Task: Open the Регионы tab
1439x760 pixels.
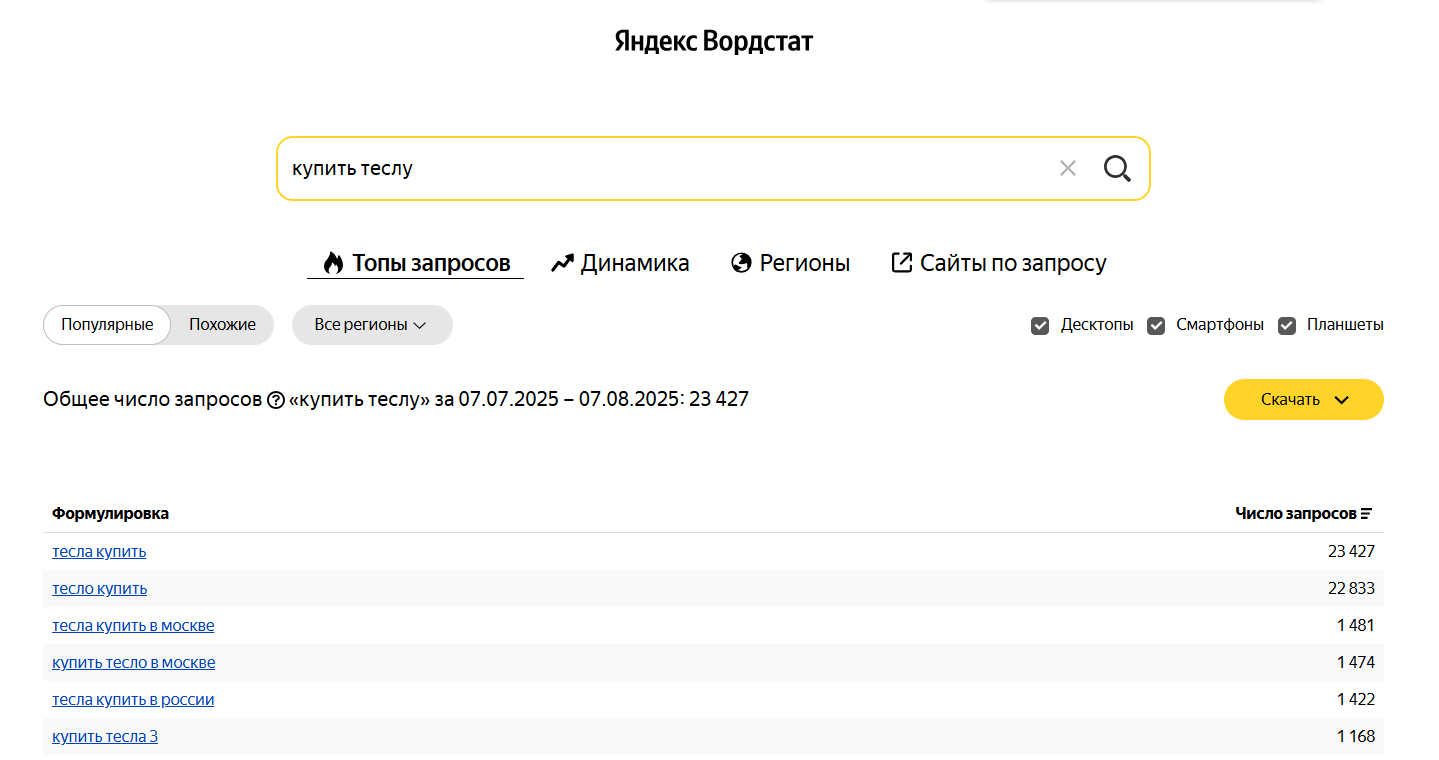Action: (790, 263)
